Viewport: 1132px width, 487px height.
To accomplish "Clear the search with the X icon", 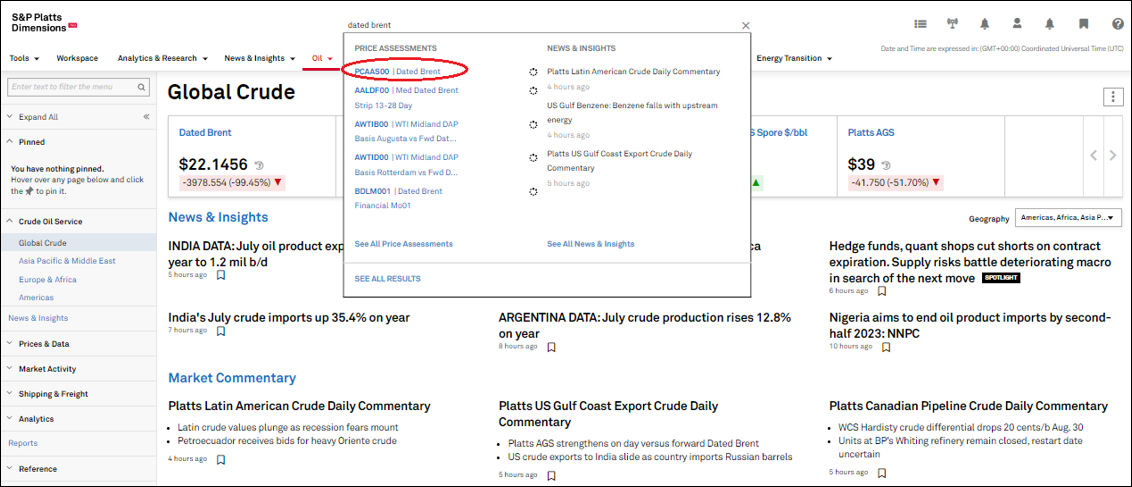I will (746, 25).
